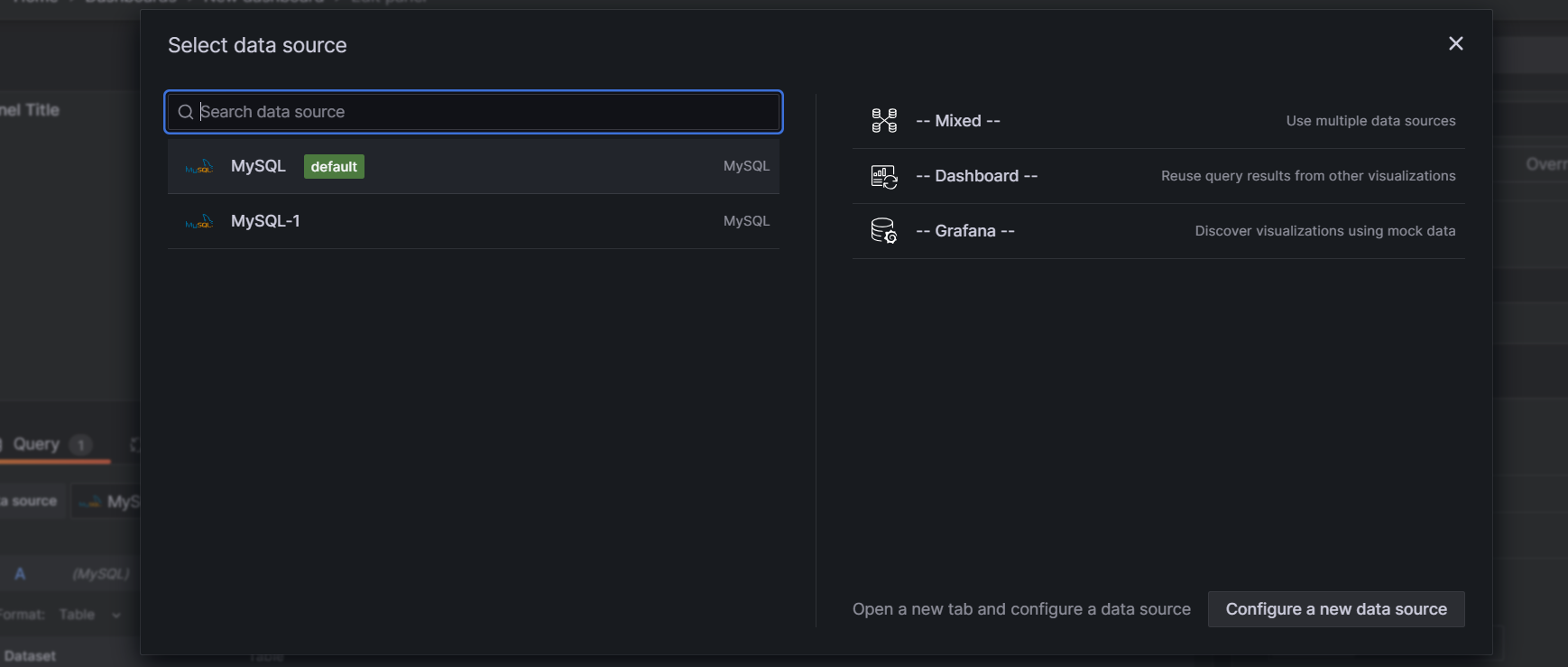Screen dimensions: 1568x667
Task: Focus the Search data source field
Action: [x=474, y=112]
